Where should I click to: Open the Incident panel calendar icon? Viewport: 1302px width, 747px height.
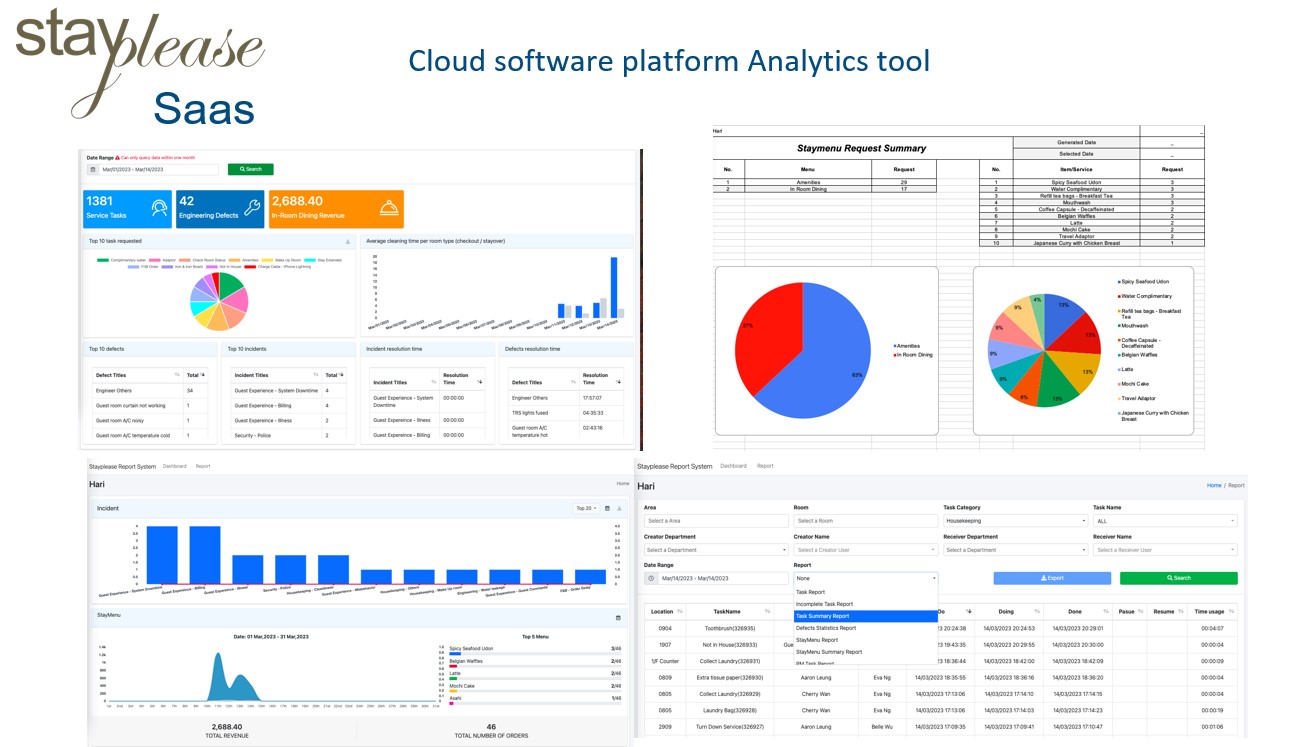click(608, 508)
